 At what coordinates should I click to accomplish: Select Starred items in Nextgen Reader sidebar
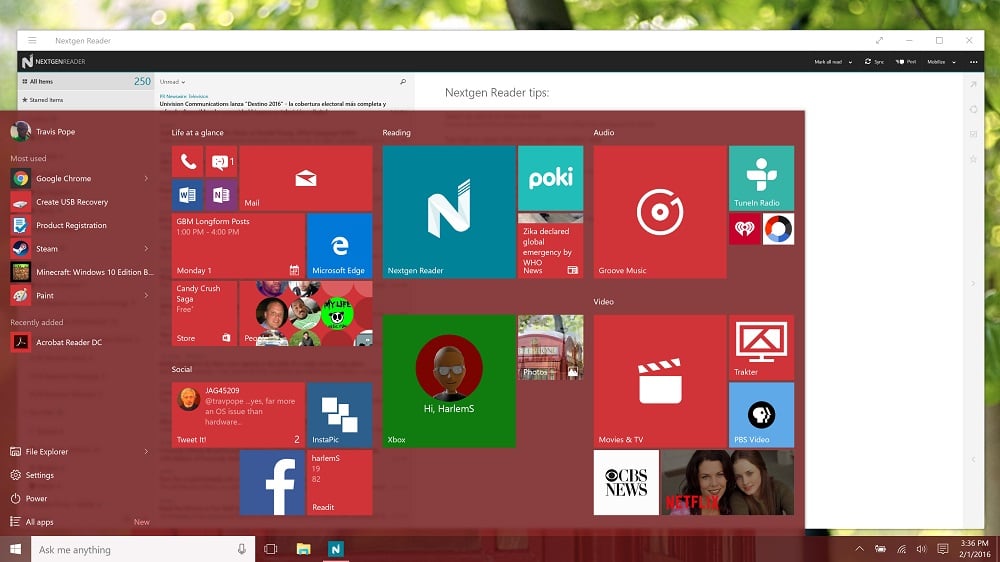[86, 100]
